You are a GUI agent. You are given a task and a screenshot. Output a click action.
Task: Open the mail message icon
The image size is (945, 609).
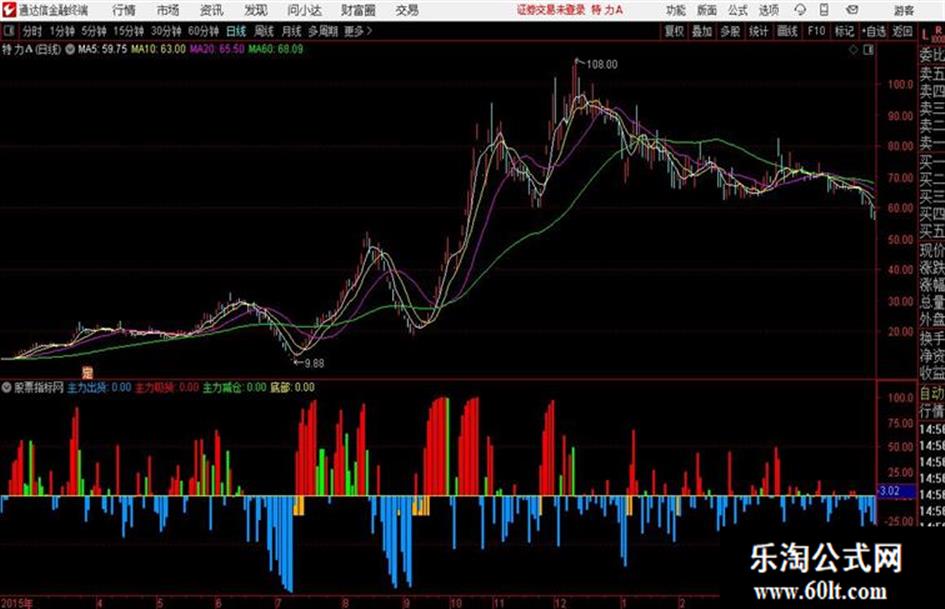[852, 10]
